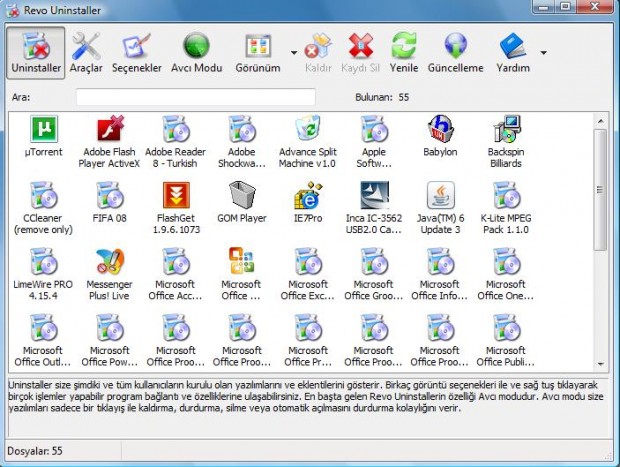Select Microsoft Office Outlook entry
The image size is (620, 467).
pos(43,340)
